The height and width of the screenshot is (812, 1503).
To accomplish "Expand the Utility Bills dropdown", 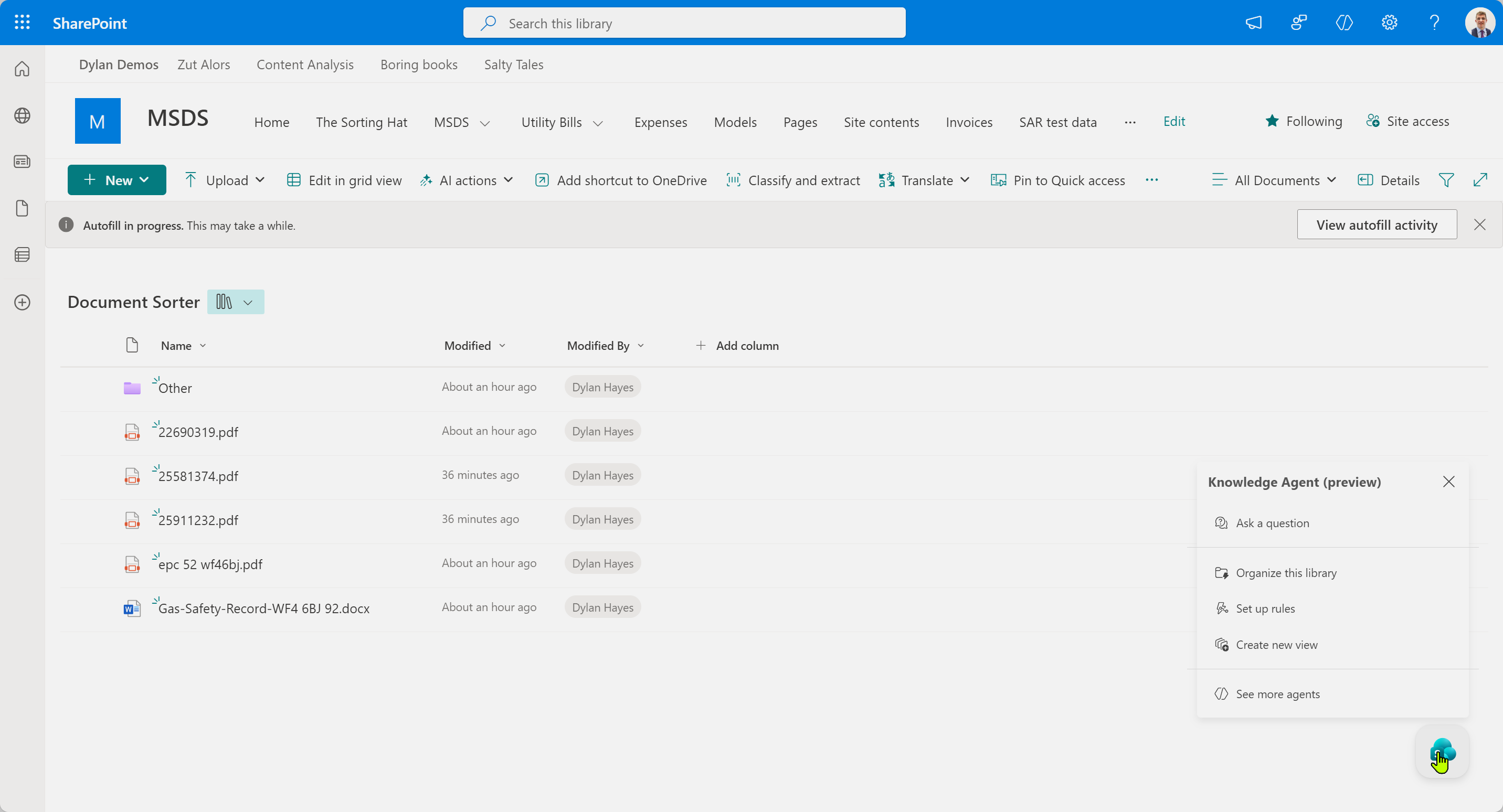I will point(598,123).
